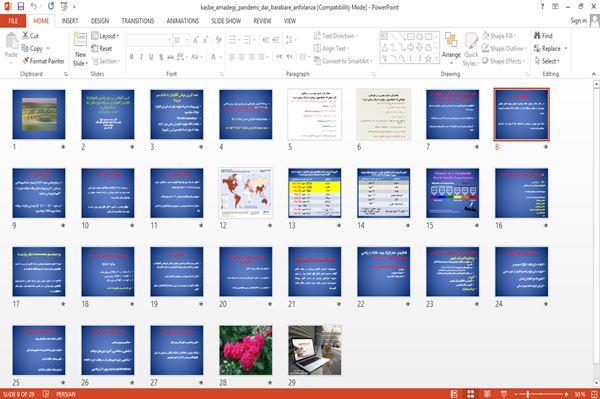Click the New Slide icon

[80, 40]
